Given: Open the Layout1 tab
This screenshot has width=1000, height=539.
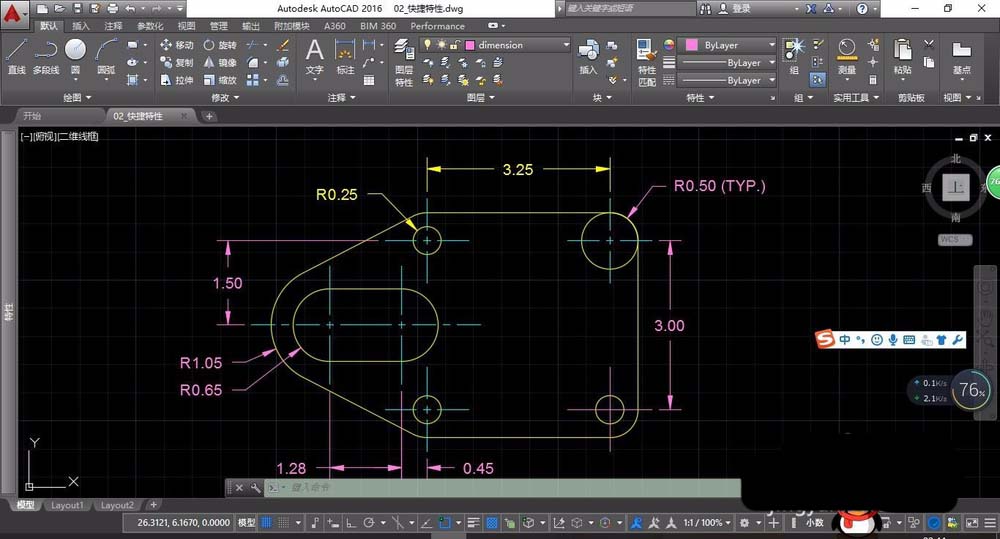Looking at the screenshot, I should pos(68,506).
